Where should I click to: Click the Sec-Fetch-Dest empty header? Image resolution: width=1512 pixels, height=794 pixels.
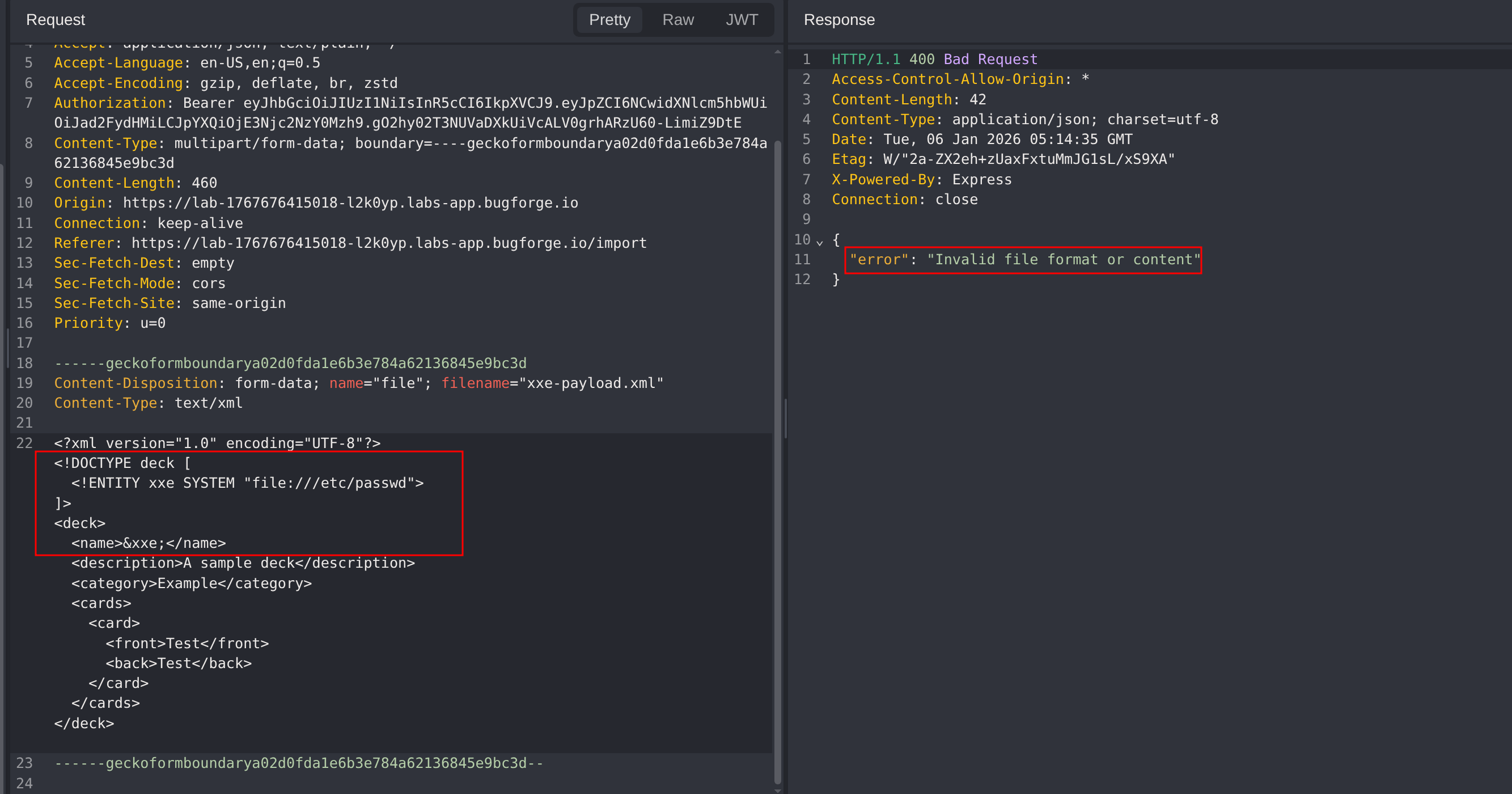point(145,263)
